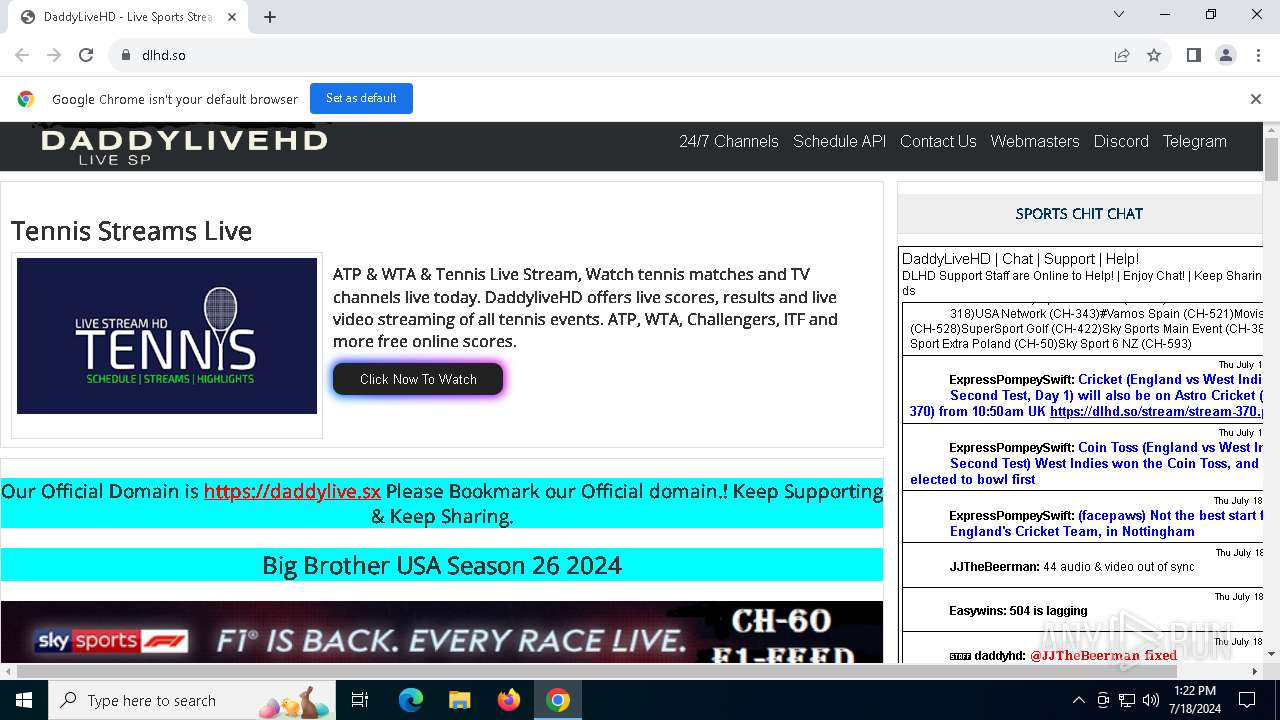This screenshot has width=1280, height=720.
Task: Click the Sports Chit Chat header
Action: click(x=1079, y=213)
